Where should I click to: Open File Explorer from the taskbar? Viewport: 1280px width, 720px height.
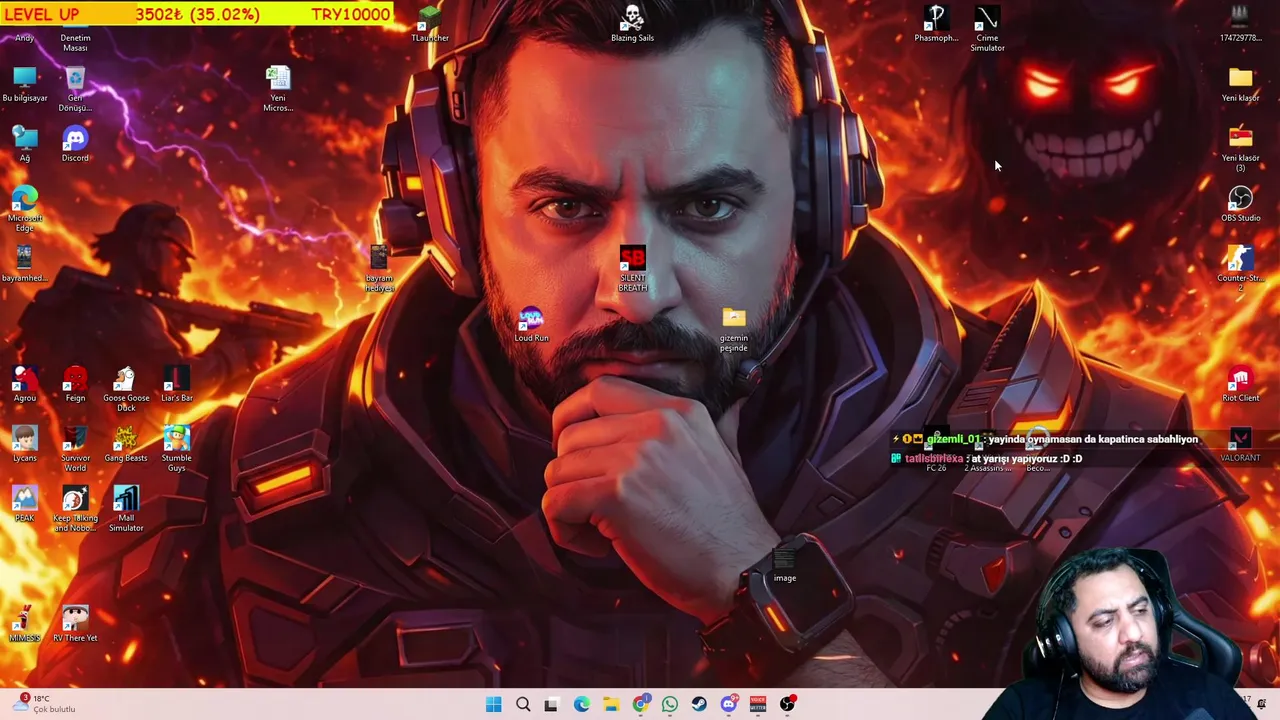click(x=610, y=705)
